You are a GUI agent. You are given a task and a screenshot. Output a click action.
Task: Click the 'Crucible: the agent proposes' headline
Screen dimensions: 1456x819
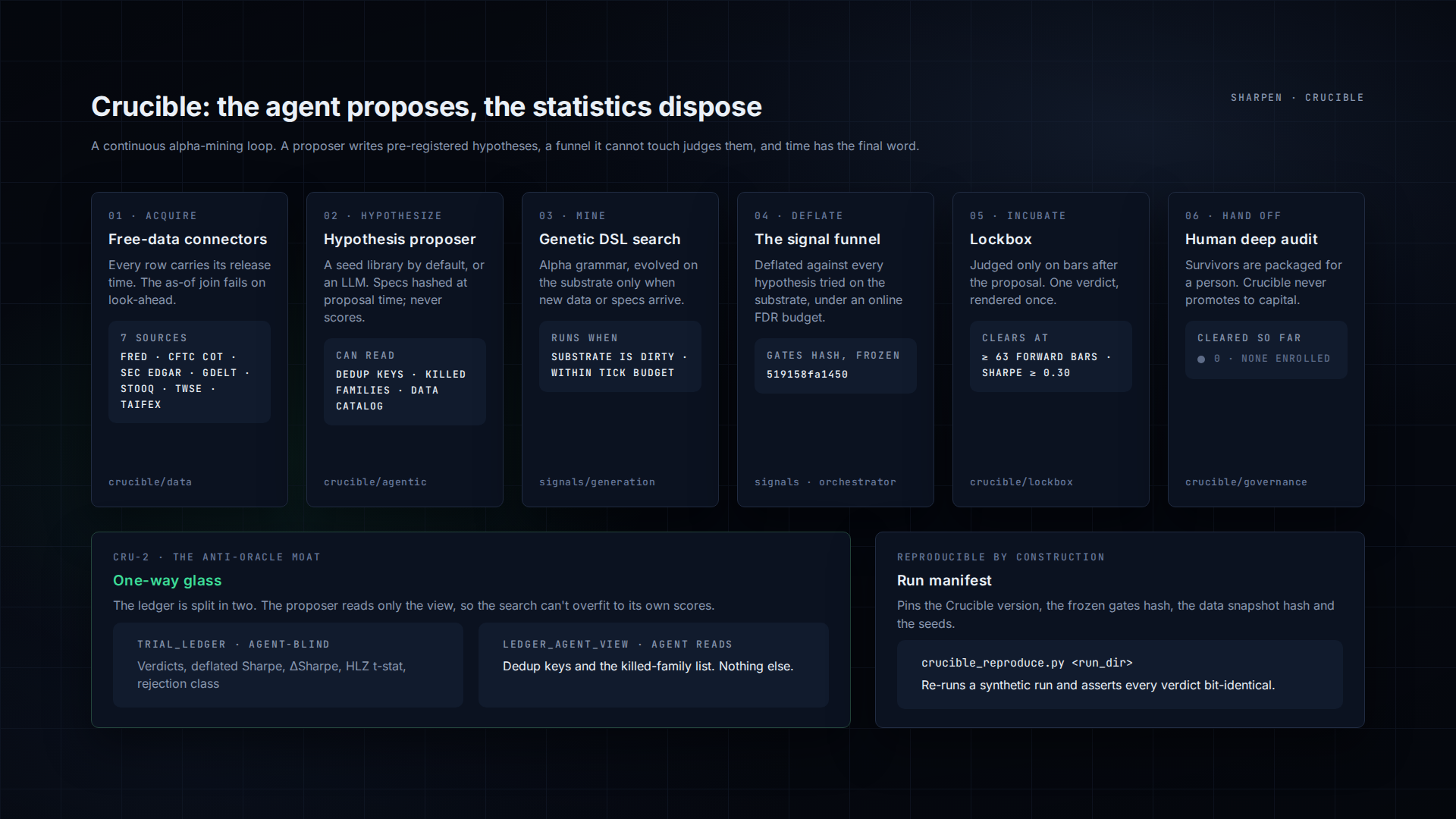(426, 107)
